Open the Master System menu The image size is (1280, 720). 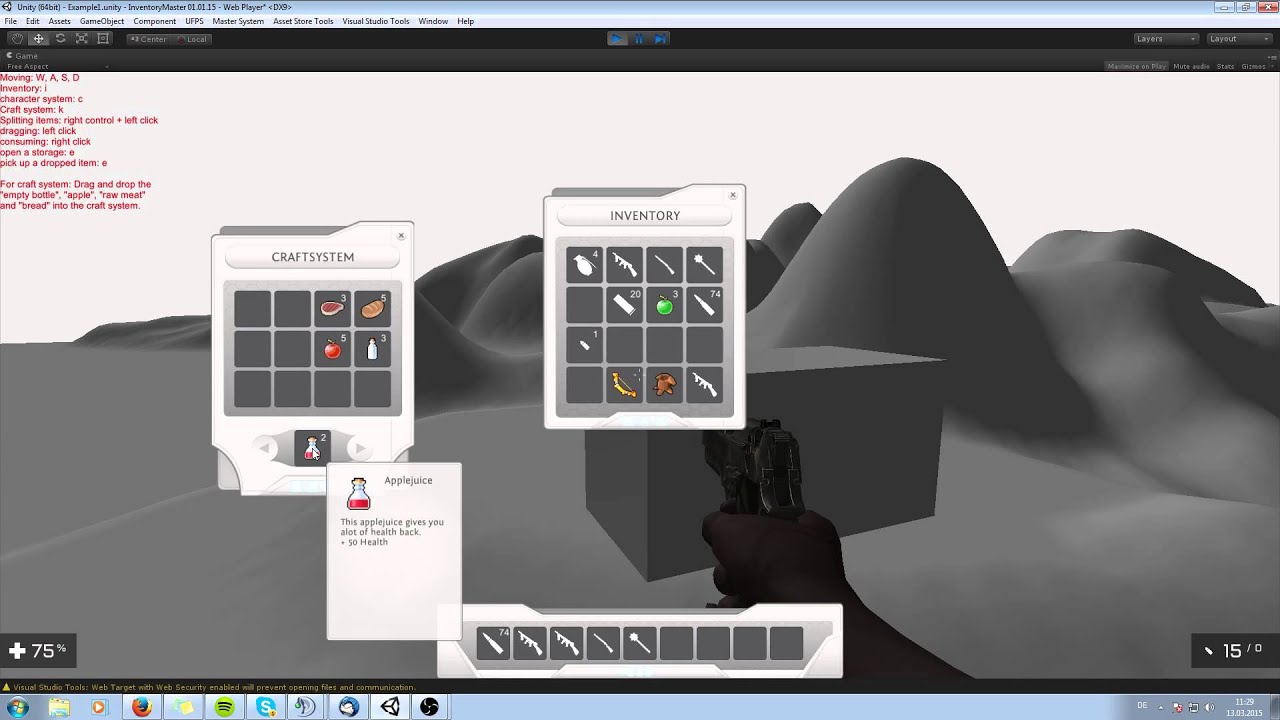(x=238, y=21)
